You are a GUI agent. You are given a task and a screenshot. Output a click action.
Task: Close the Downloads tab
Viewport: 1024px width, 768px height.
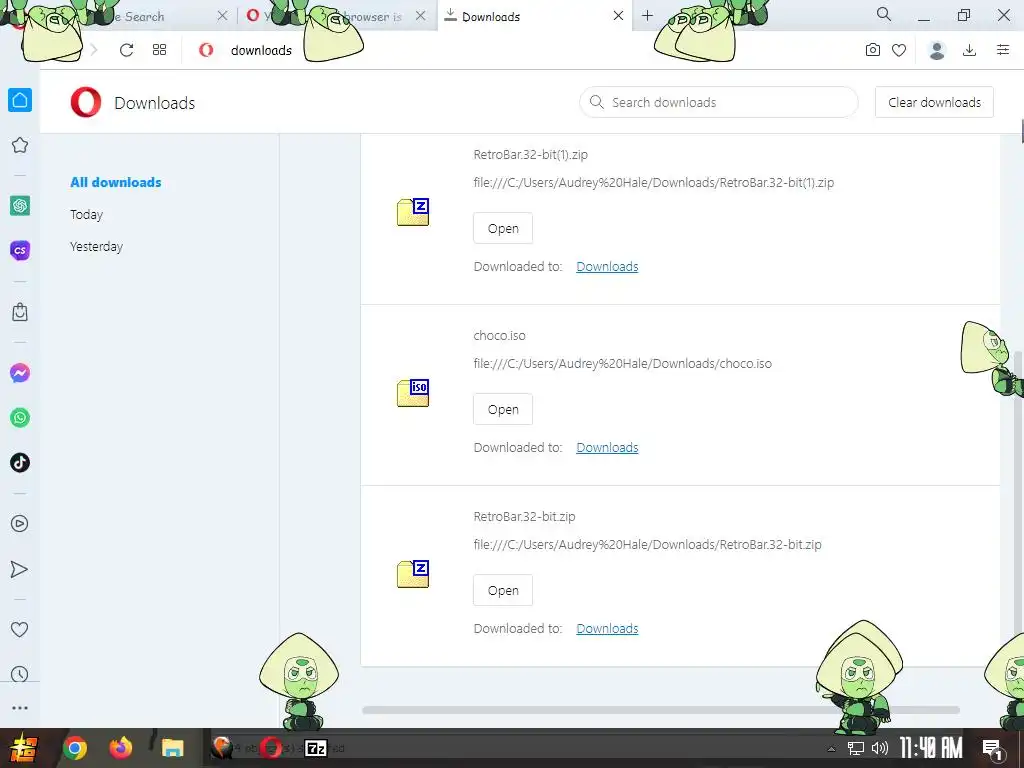pos(618,16)
